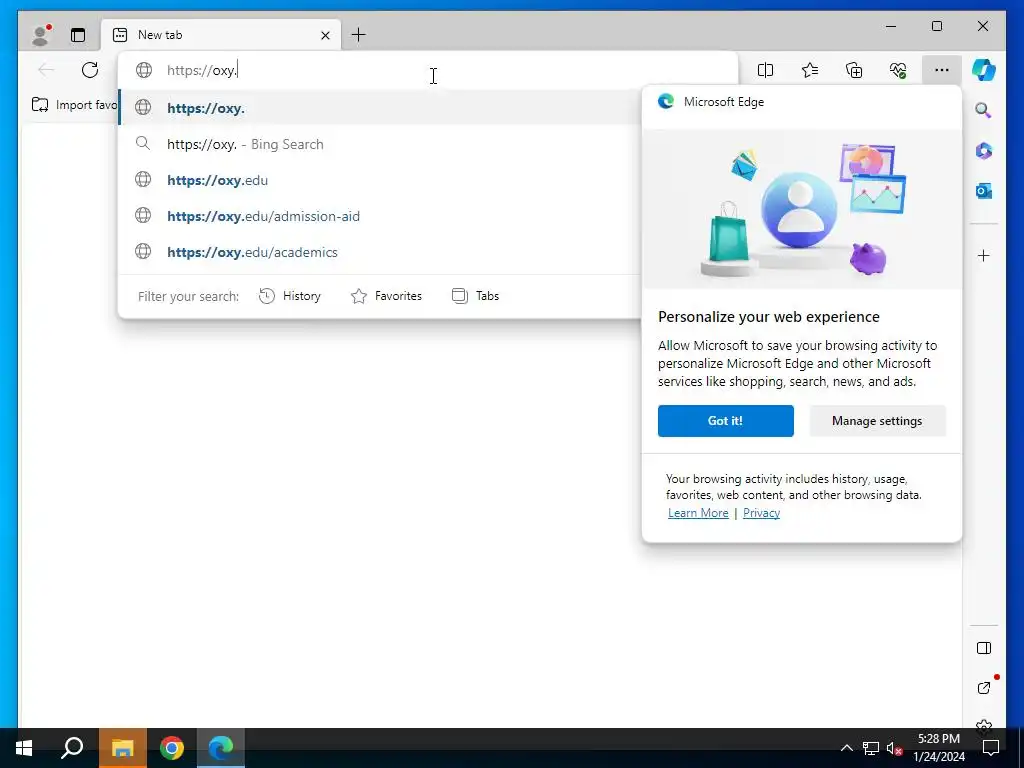Screen dimensions: 1024x768
Task: Click the Edge taskbar icon
Action: click(x=221, y=748)
